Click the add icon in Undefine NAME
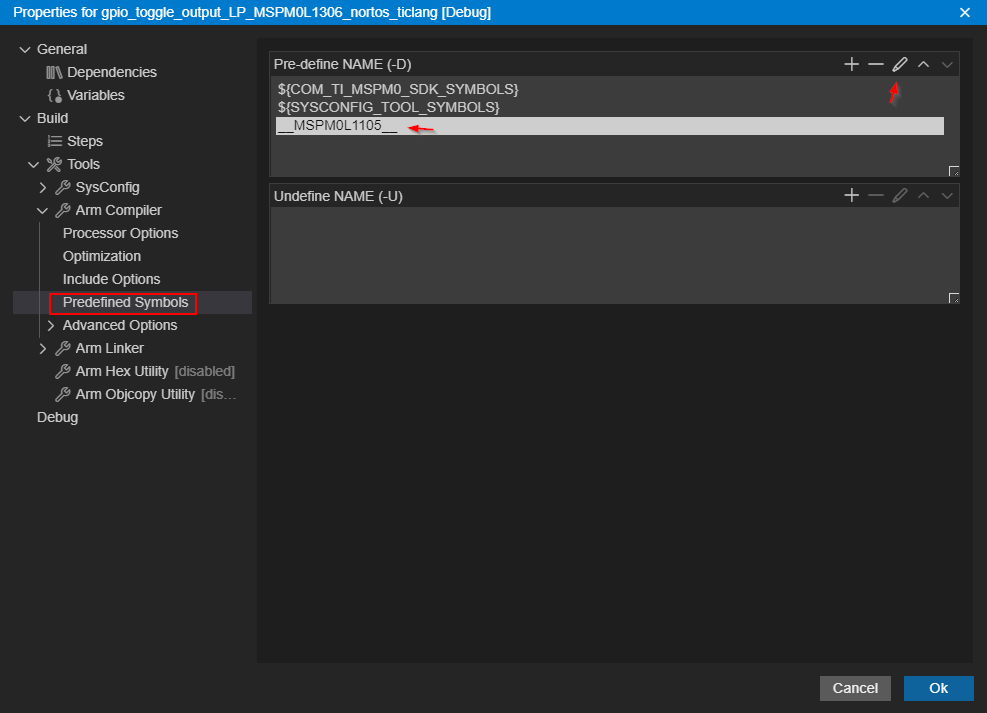987x713 pixels. [851, 196]
